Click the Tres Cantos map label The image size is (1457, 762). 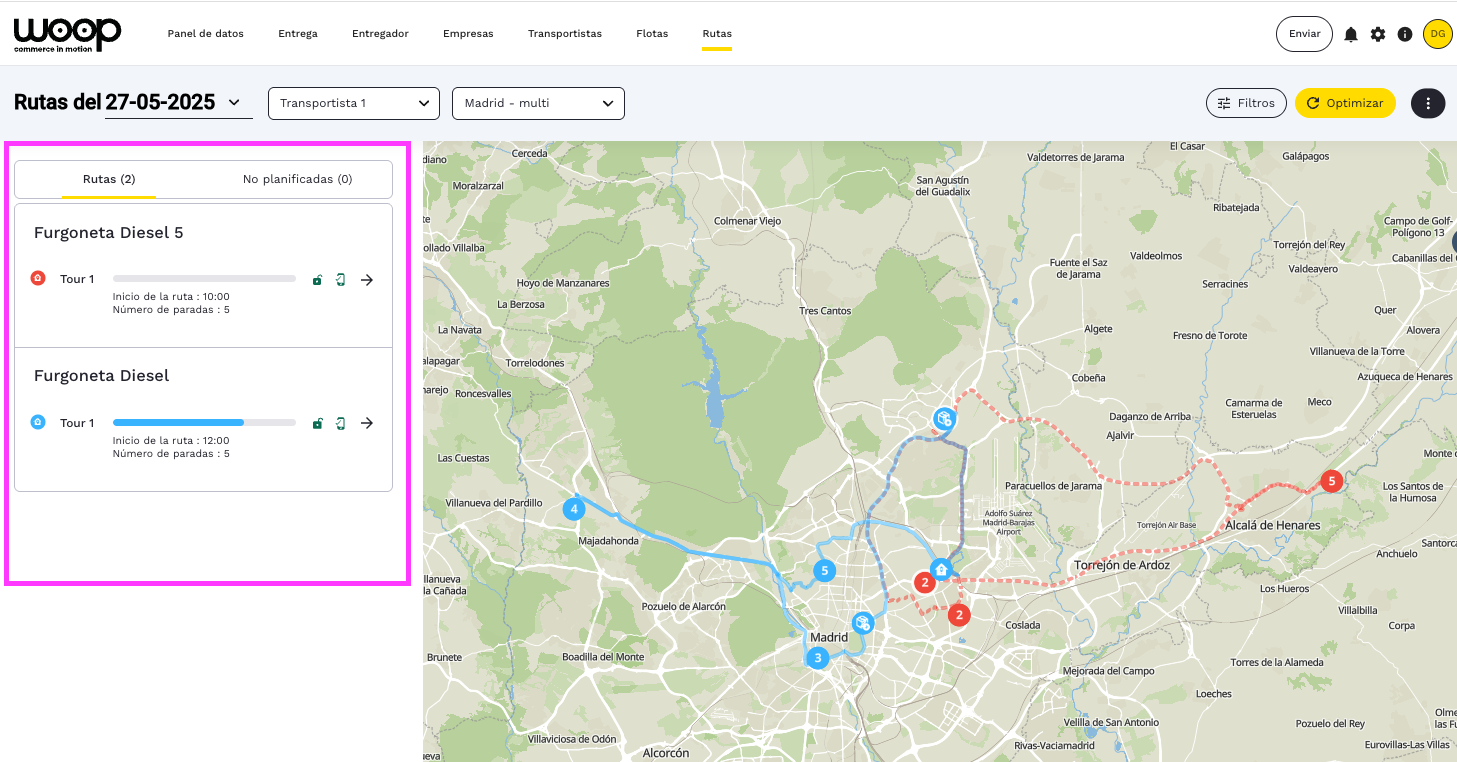click(x=826, y=311)
